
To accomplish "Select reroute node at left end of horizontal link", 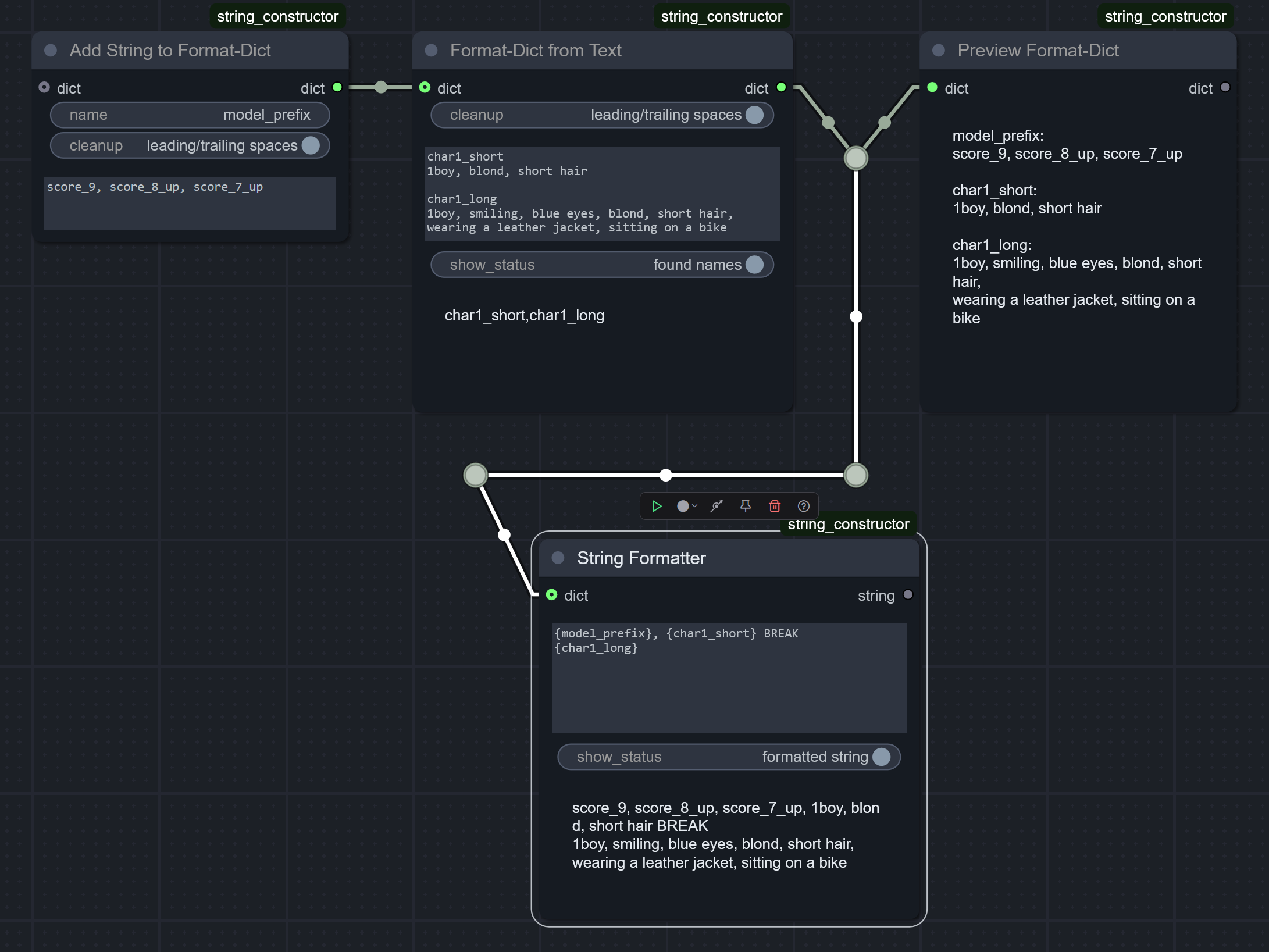I will coord(476,475).
